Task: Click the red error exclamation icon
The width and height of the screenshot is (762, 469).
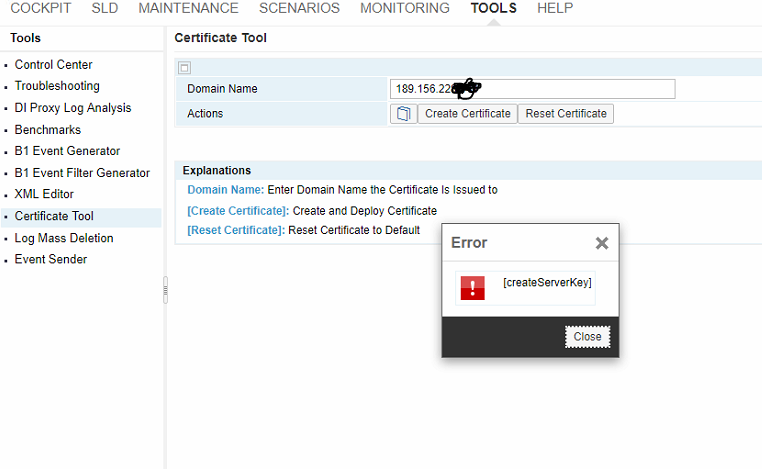Action: 472,288
